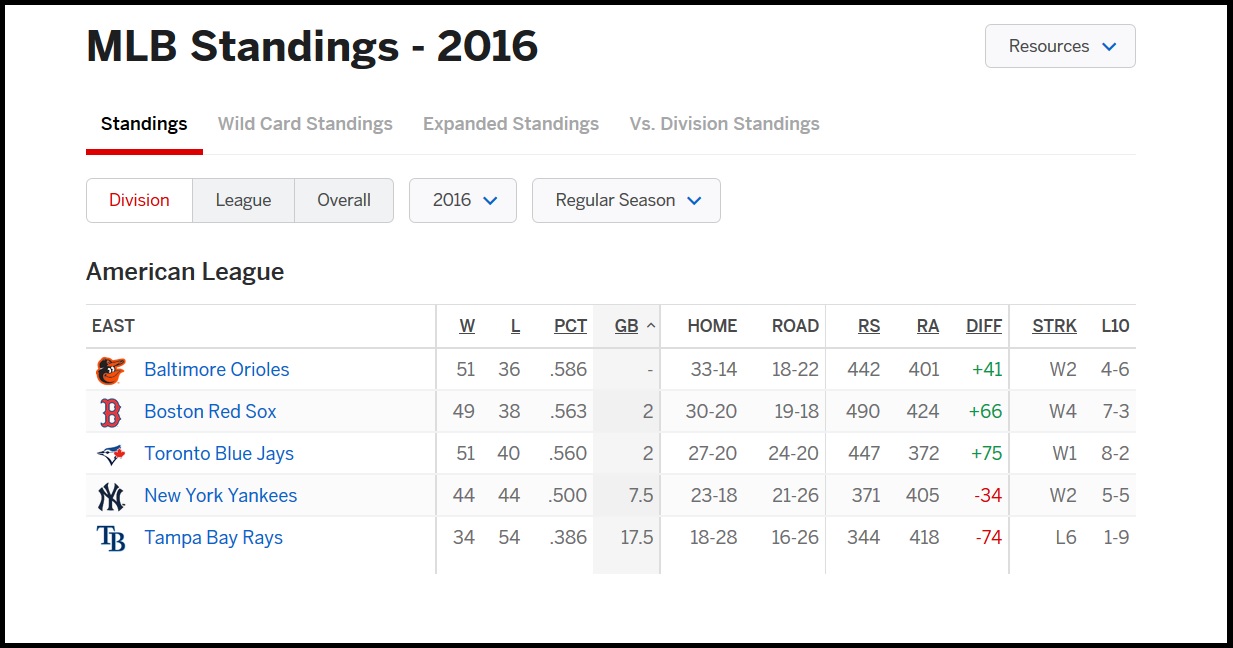1233x648 pixels.
Task: Open the 2016 season year dropdown
Action: [463, 200]
